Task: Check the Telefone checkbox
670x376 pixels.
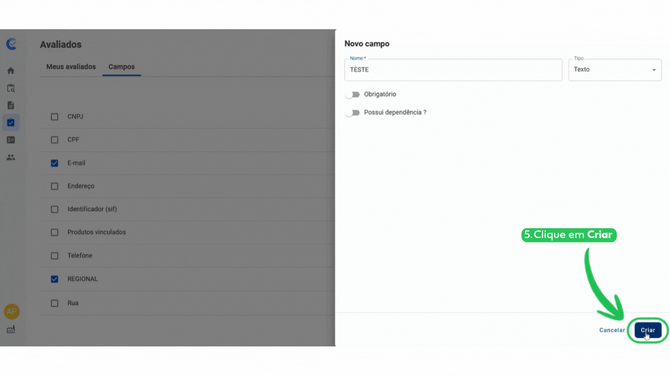Action: click(54, 256)
